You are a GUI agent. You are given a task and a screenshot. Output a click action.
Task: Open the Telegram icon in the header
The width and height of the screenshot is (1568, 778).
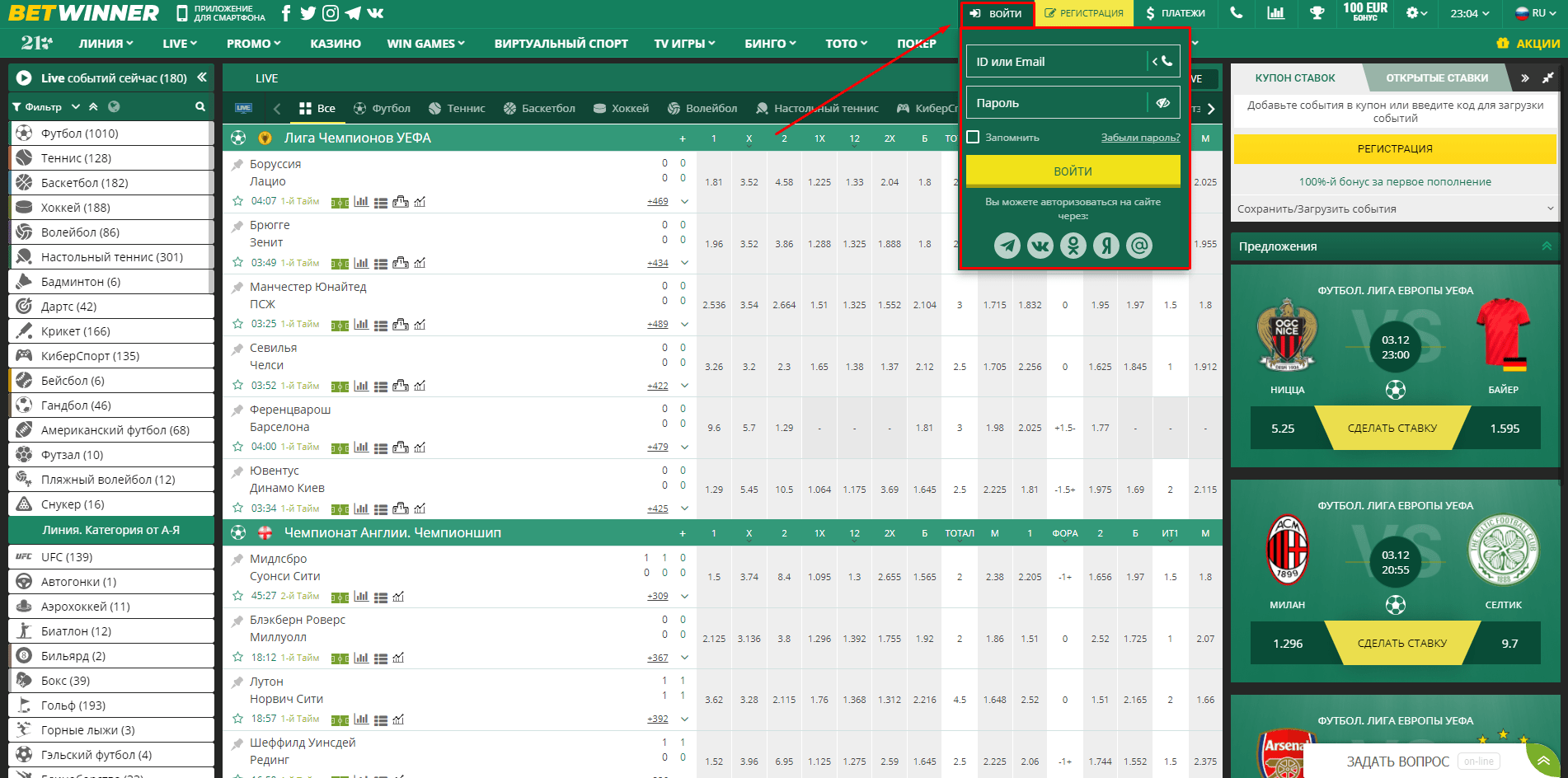click(353, 13)
